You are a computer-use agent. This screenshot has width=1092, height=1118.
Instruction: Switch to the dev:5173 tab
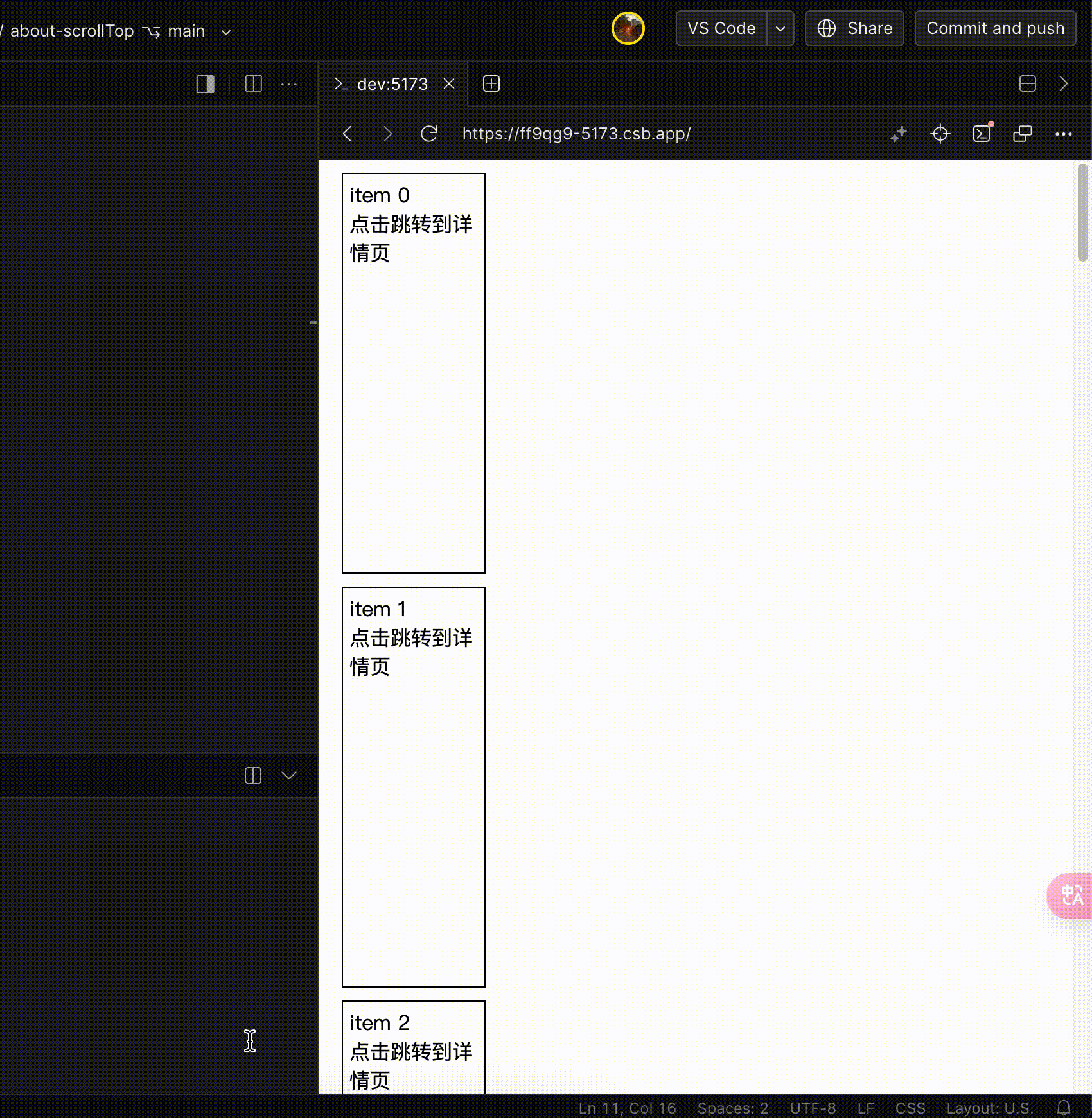point(392,84)
